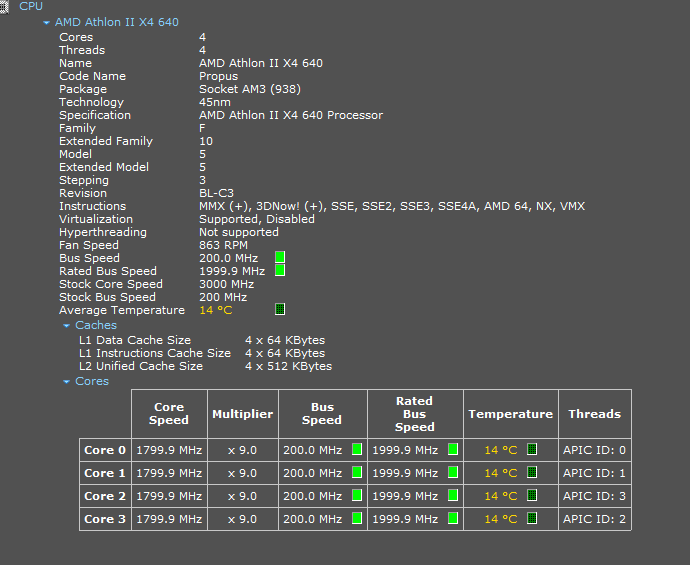Collapse the Cores section
Viewport: 690px width, 565px height.
tap(66, 382)
